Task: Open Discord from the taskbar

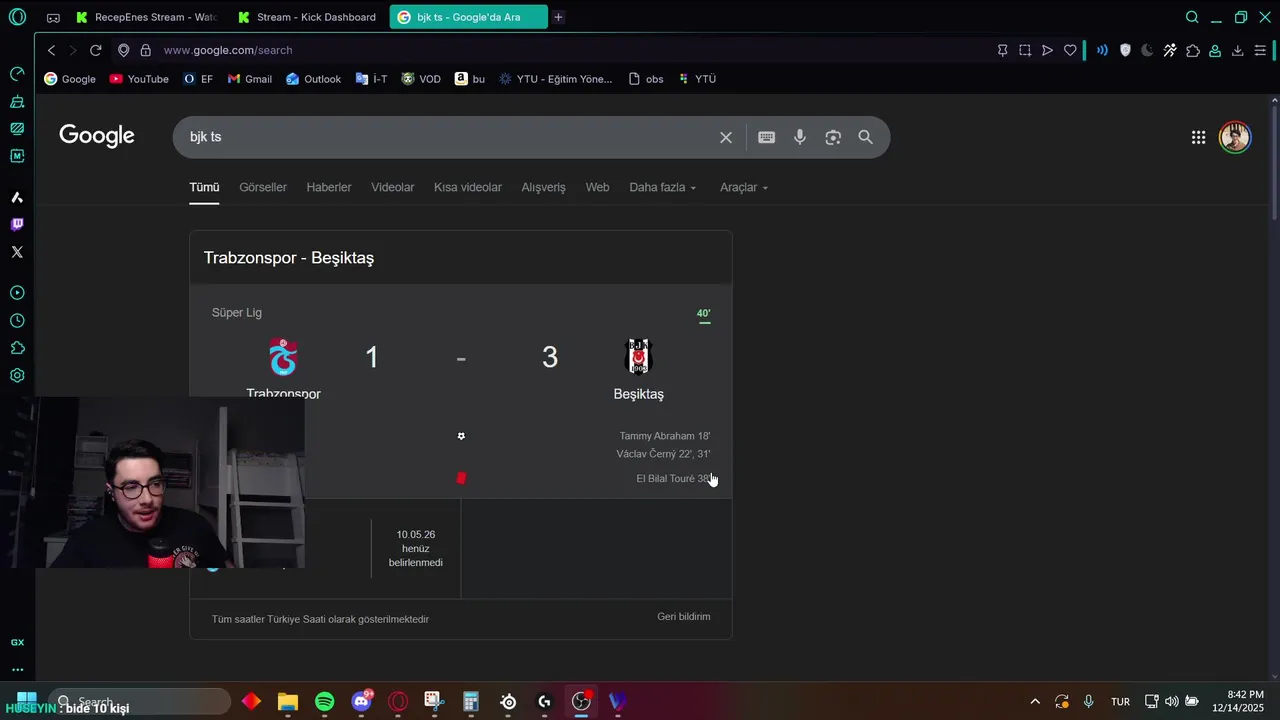Action: 362,702
